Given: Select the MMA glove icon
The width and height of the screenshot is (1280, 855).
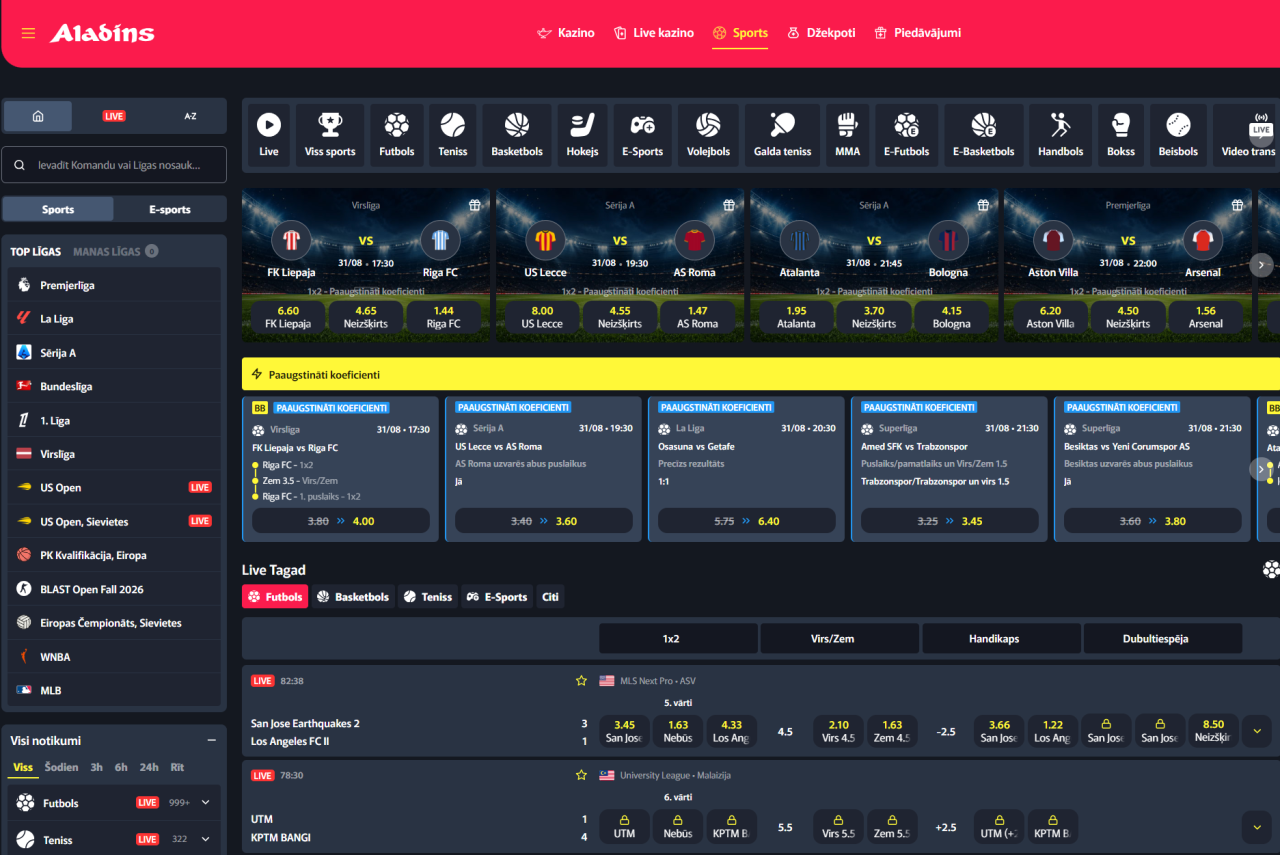Looking at the screenshot, I should (848, 135).
